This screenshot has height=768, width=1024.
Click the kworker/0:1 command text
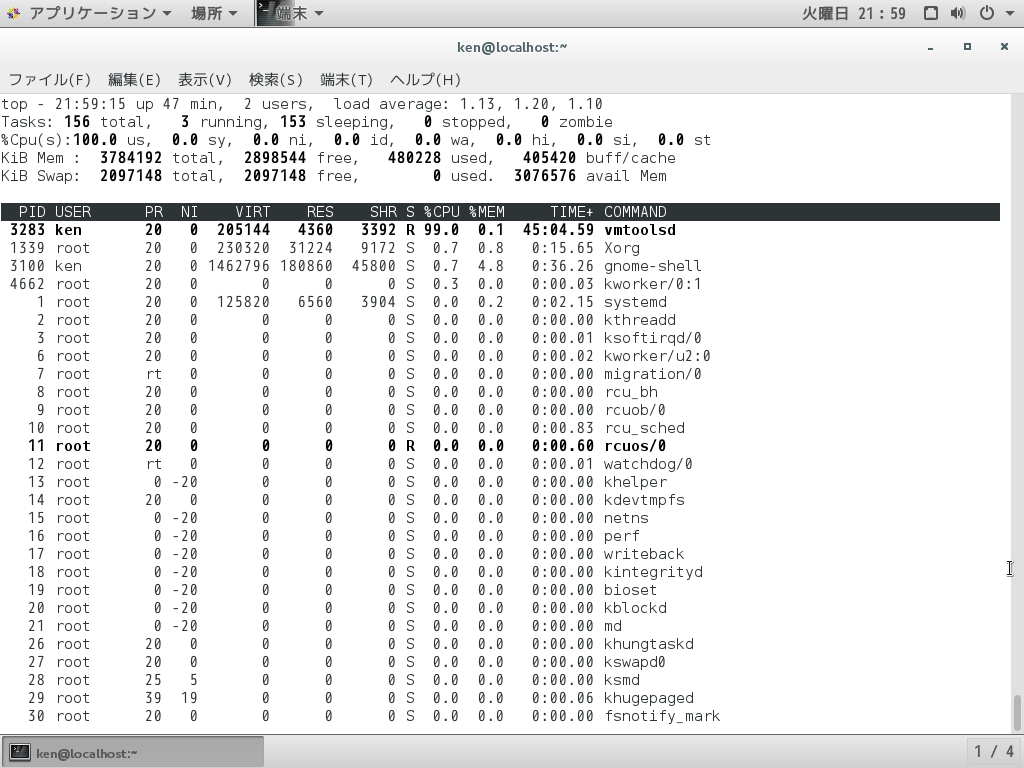652,284
